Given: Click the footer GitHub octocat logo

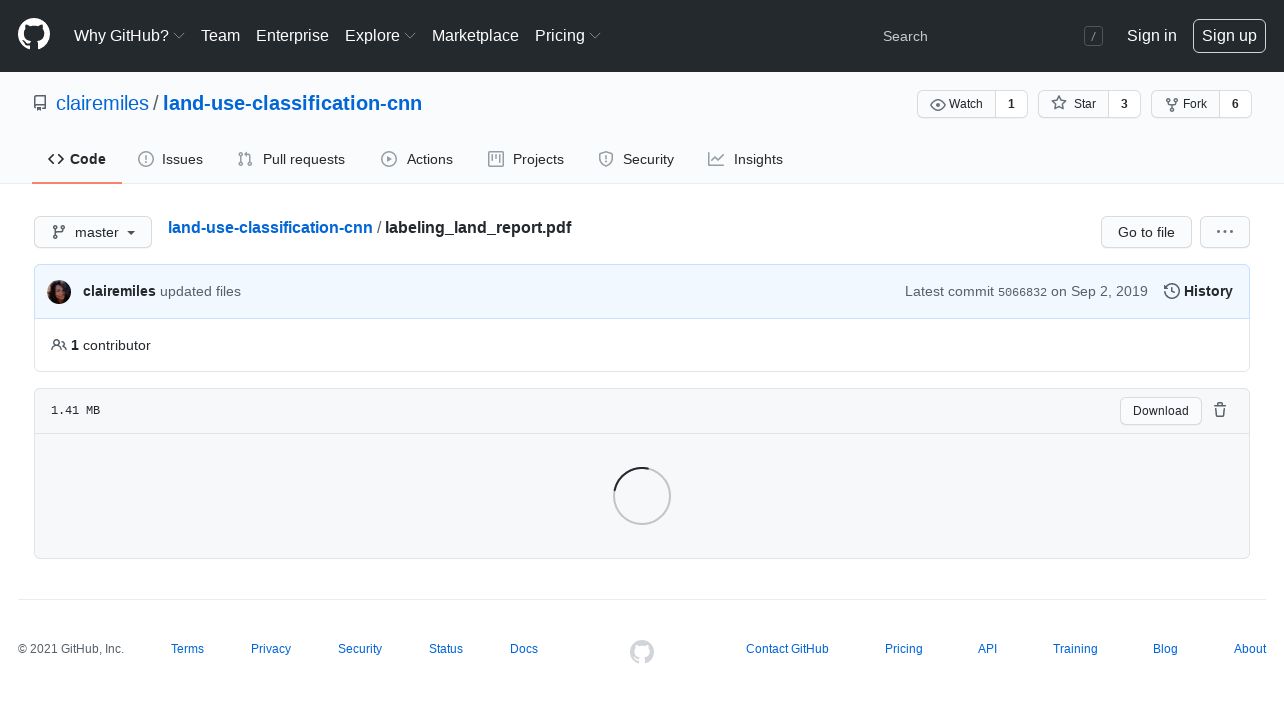Looking at the screenshot, I should [642, 652].
